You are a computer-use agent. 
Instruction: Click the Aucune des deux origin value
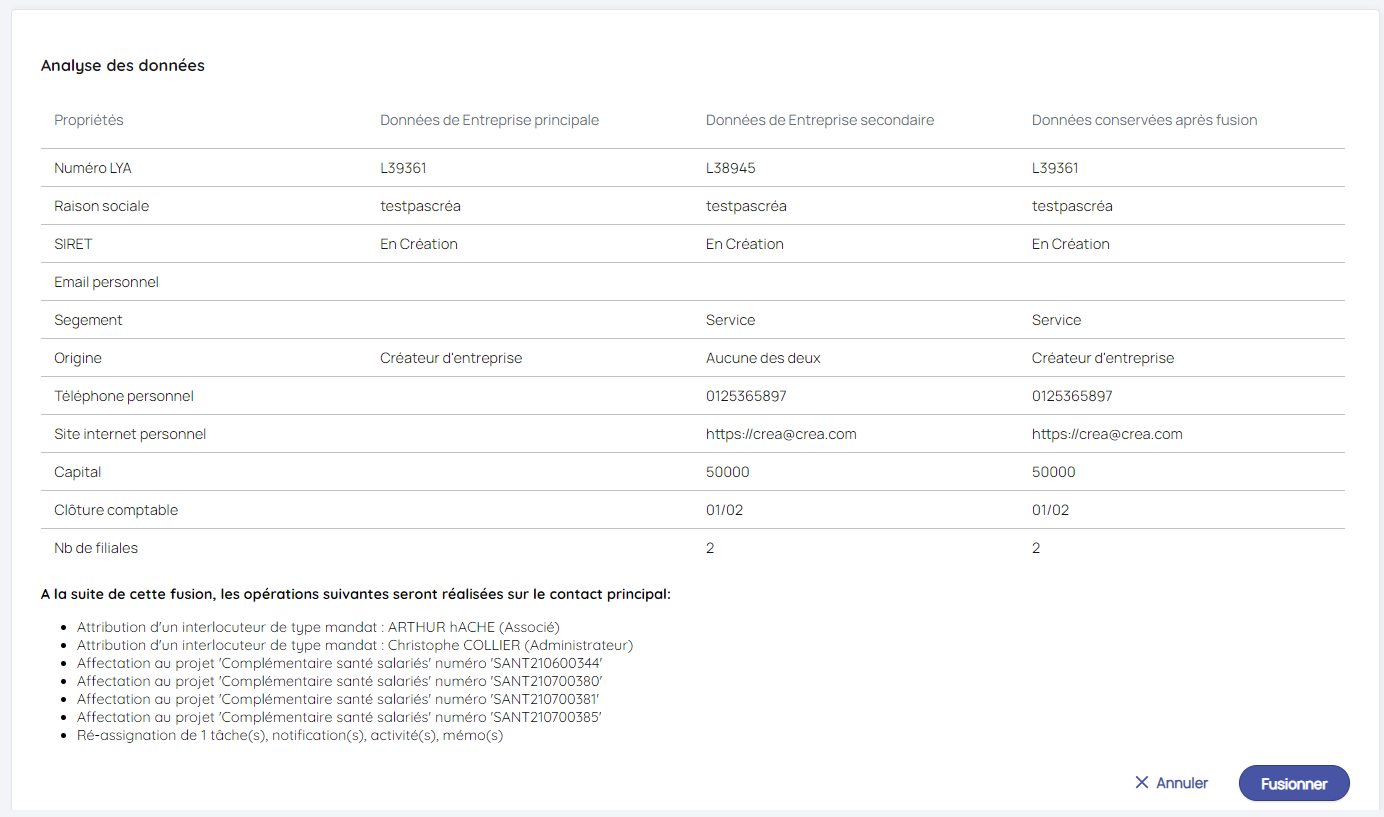763,358
